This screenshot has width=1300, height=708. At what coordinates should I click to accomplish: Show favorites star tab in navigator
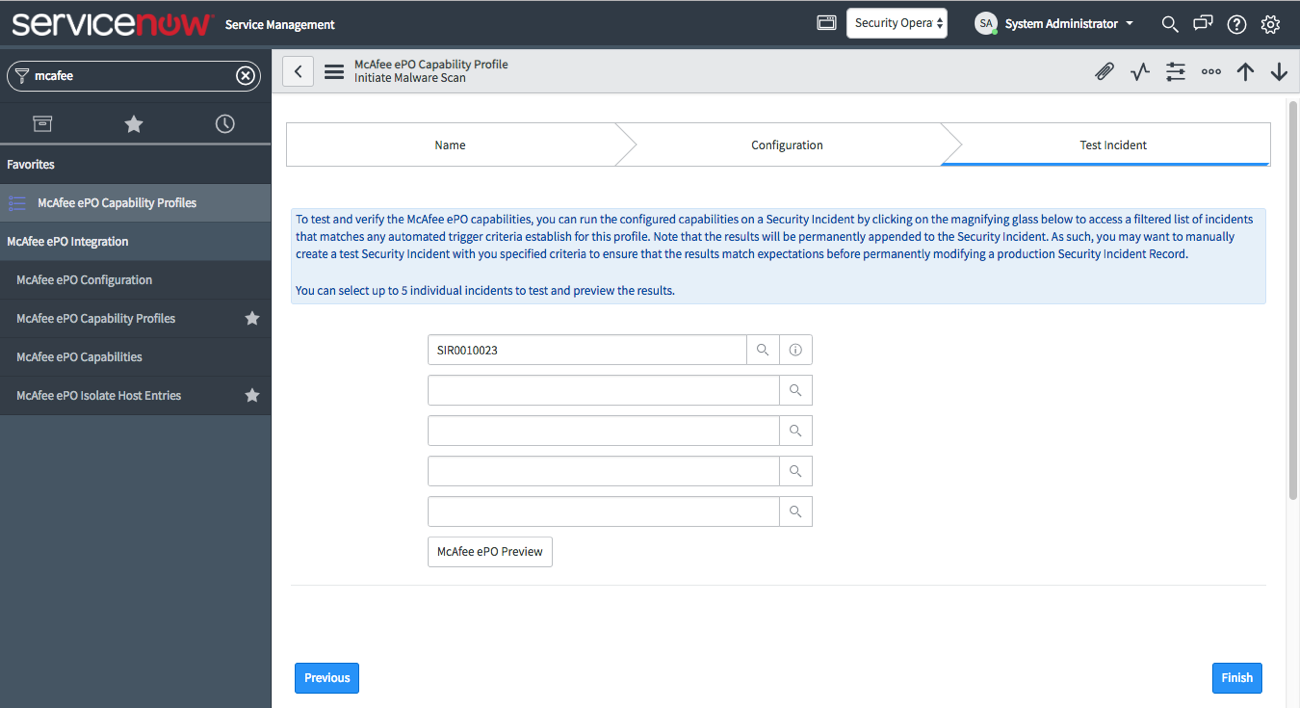pyautogui.click(x=134, y=124)
